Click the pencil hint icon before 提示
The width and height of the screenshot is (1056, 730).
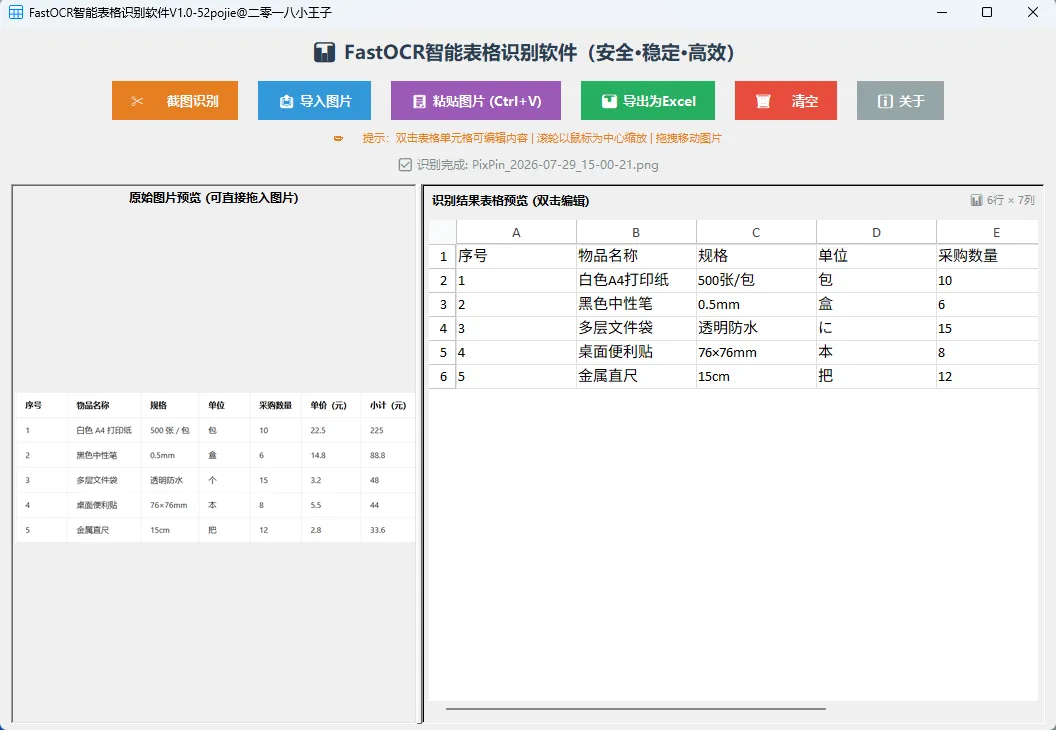pyautogui.click(x=339, y=138)
